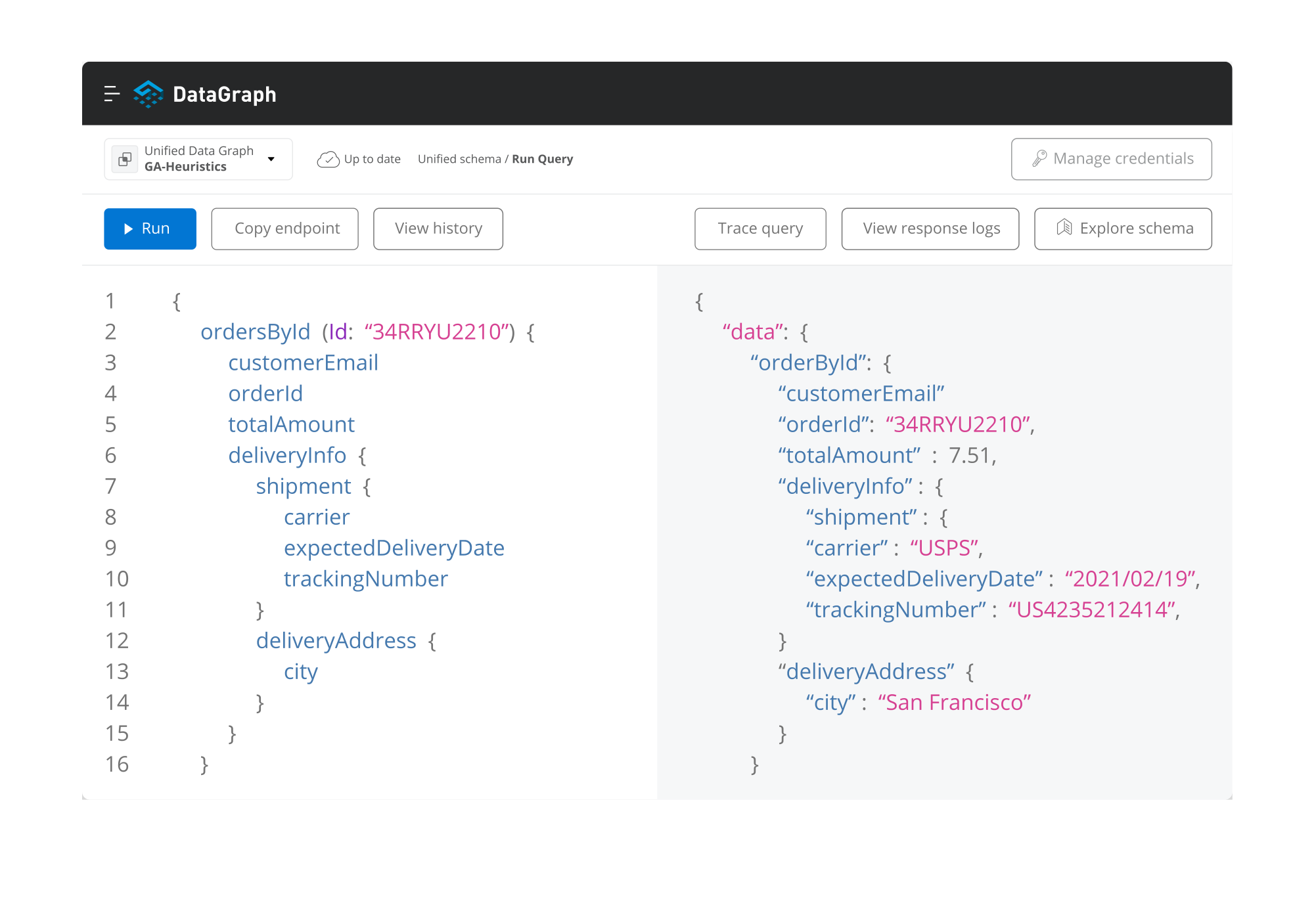Click orderId on query line 4

tap(265, 394)
